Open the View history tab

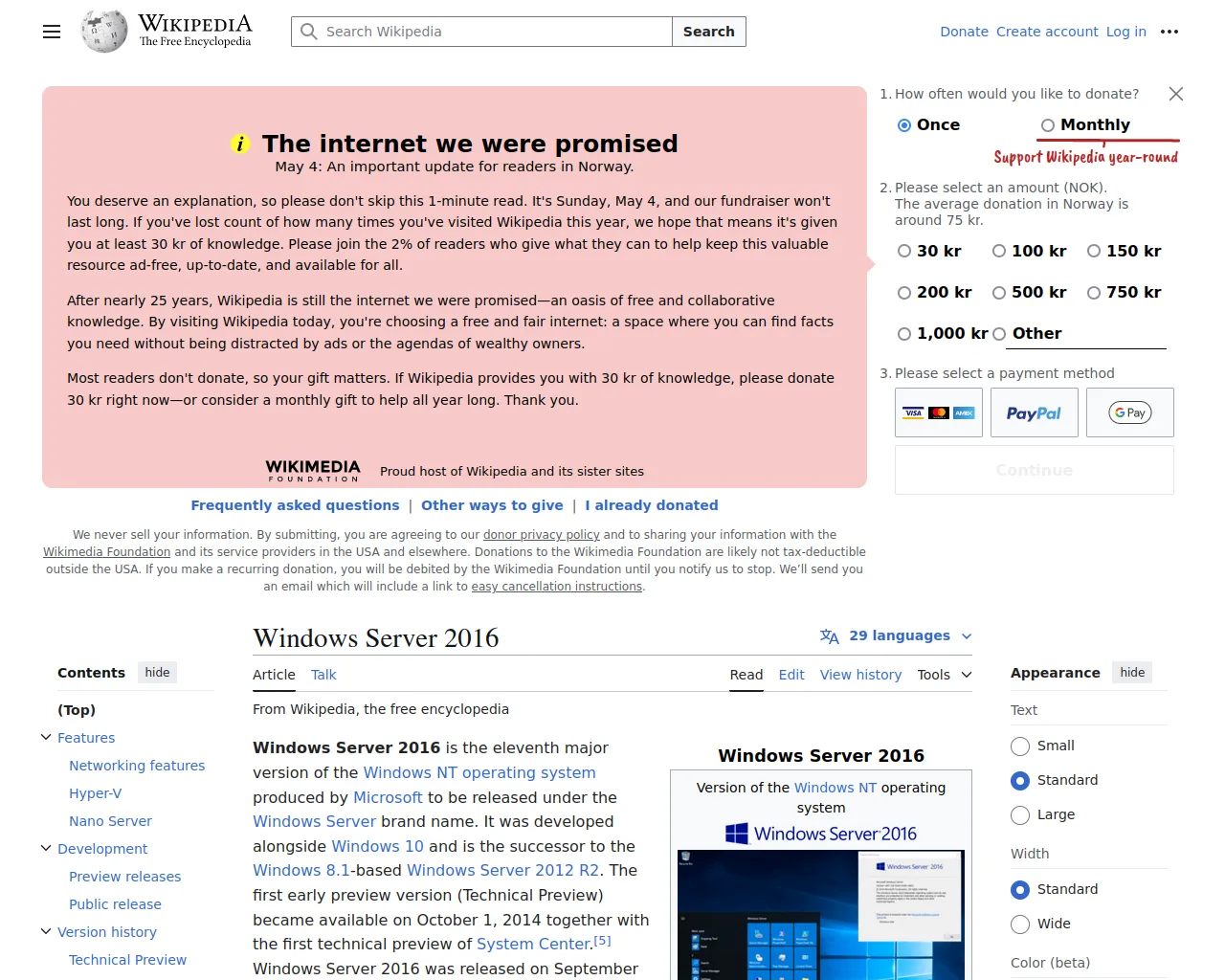pyautogui.click(x=860, y=675)
